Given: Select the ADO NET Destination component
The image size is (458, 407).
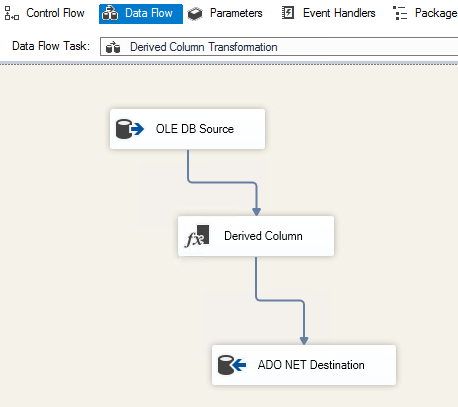Looking at the screenshot, I should click(x=304, y=365).
